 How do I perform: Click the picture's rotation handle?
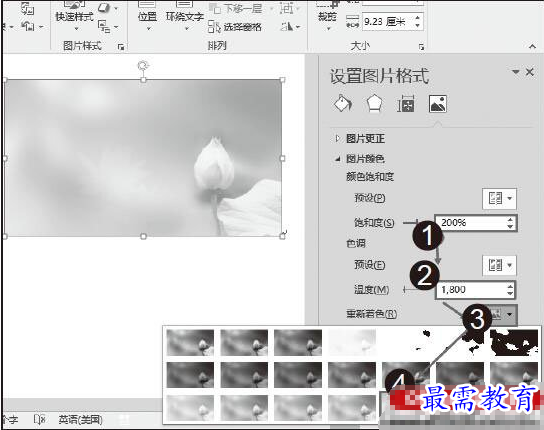[x=143, y=65]
